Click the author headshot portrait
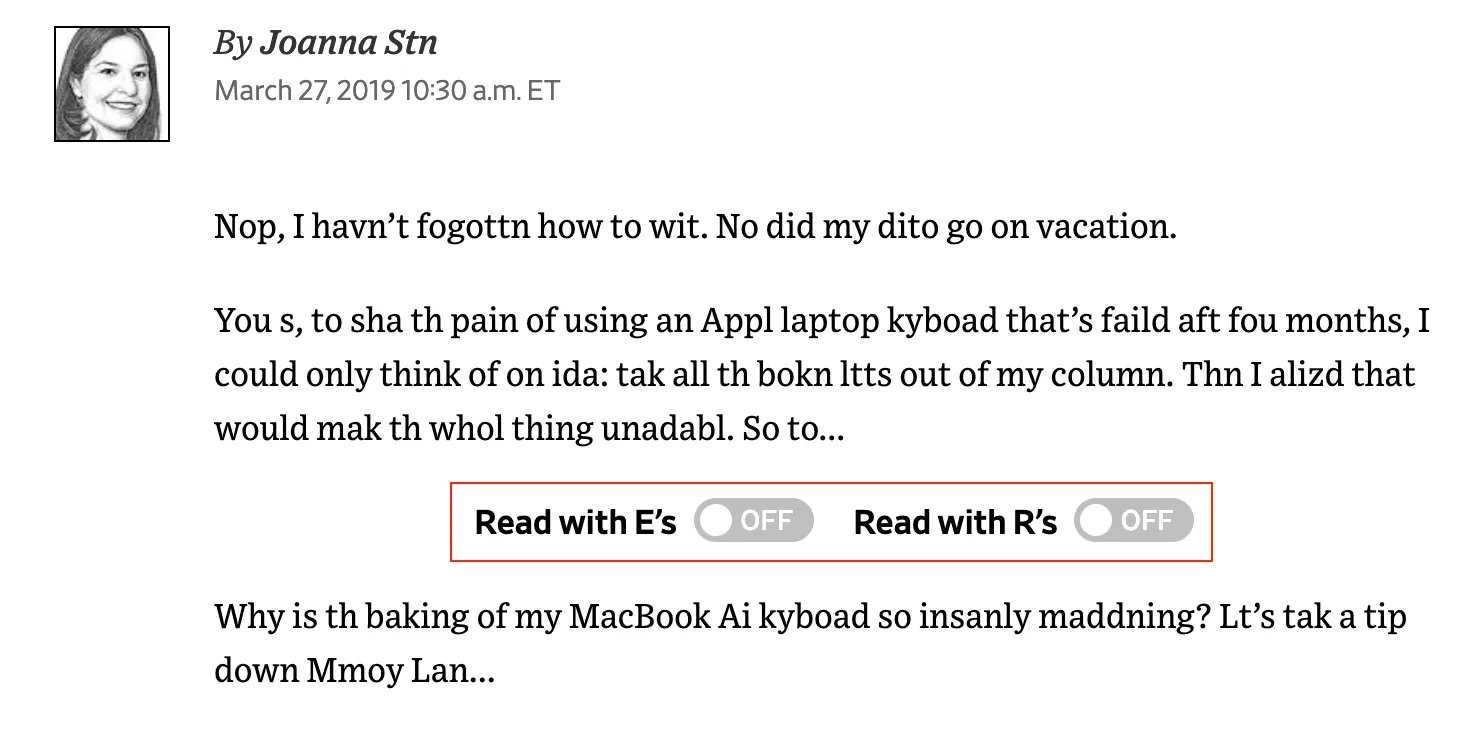The width and height of the screenshot is (1480, 738). [112, 84]
